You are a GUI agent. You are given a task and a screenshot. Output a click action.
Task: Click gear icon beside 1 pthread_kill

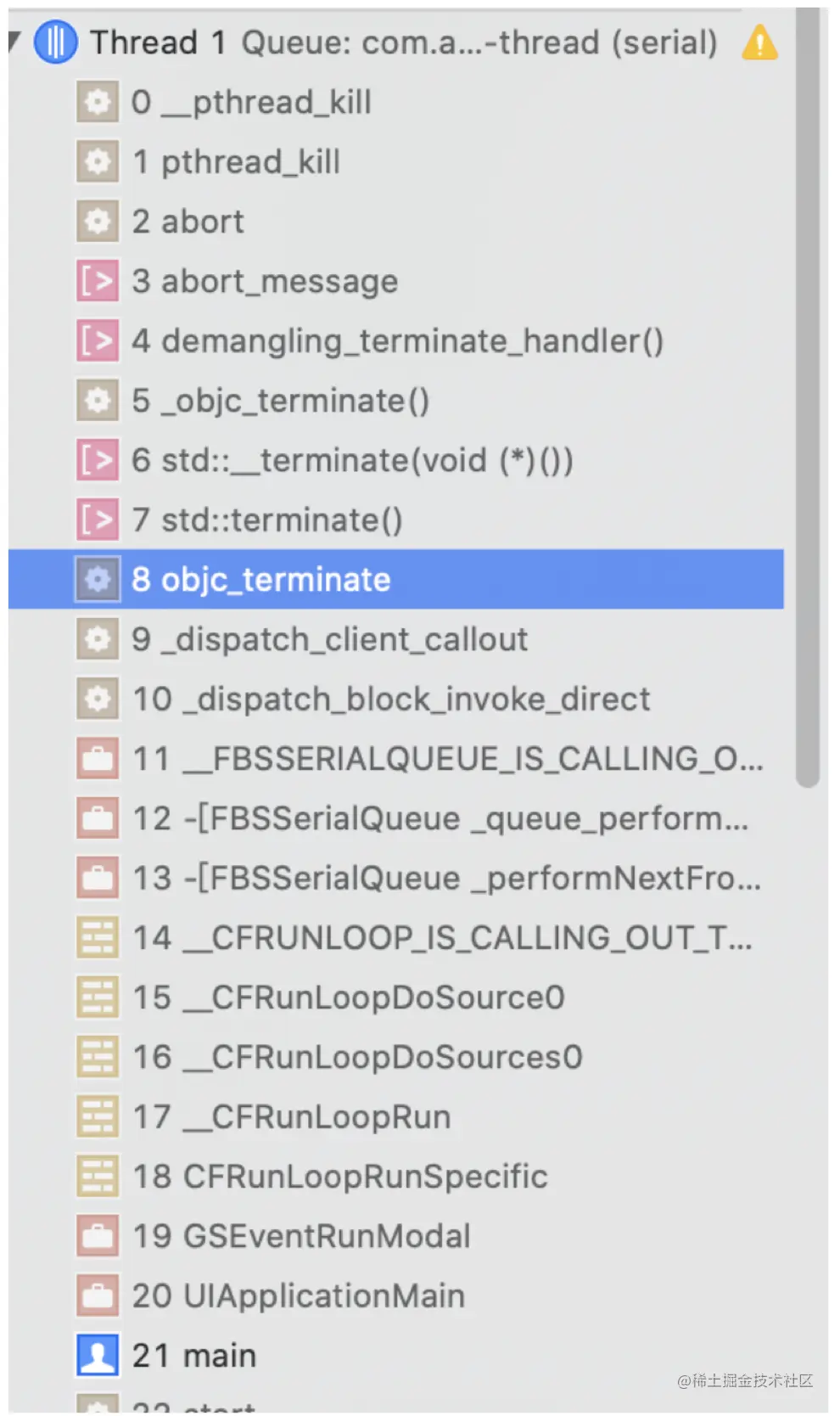[x=98, y=161]
